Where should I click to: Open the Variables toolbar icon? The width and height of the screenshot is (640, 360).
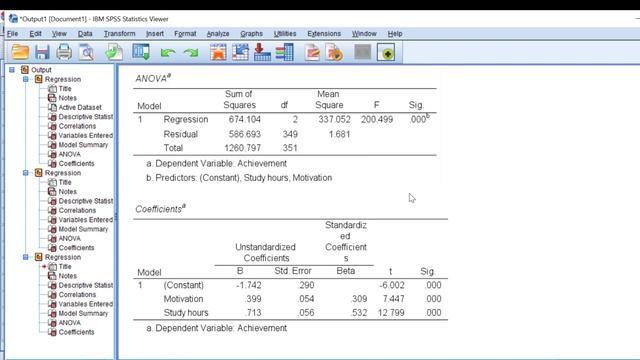click(x=284, y=52)
